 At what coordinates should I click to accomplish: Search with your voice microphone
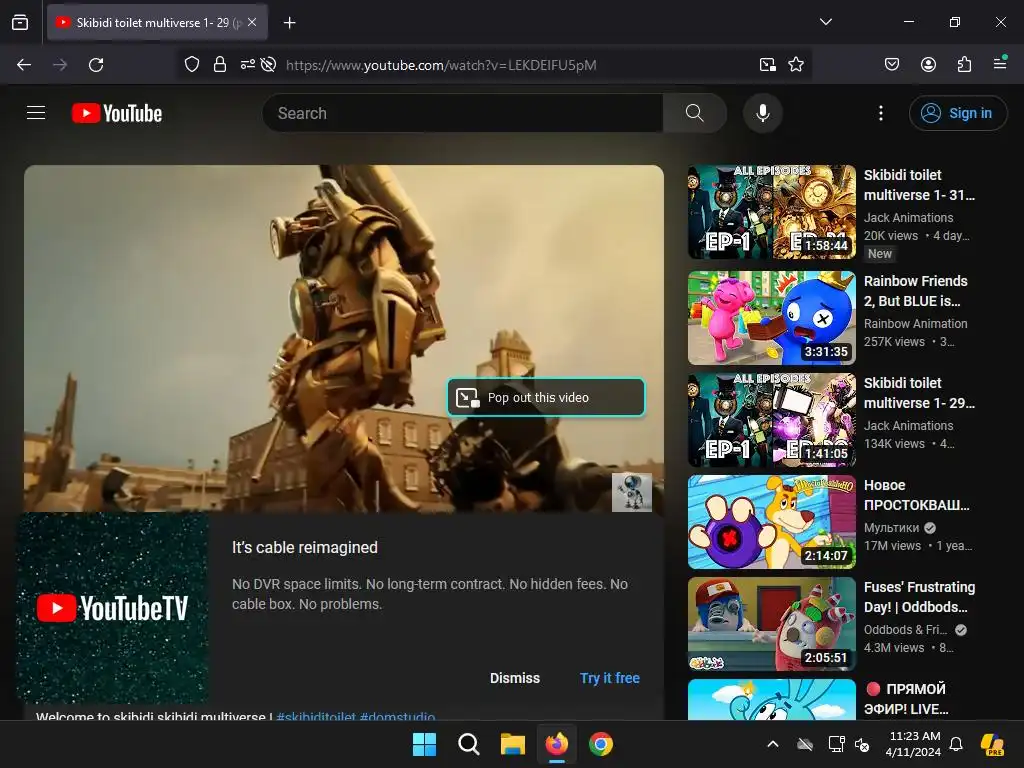pyautogui.click(x=763, y=113)
